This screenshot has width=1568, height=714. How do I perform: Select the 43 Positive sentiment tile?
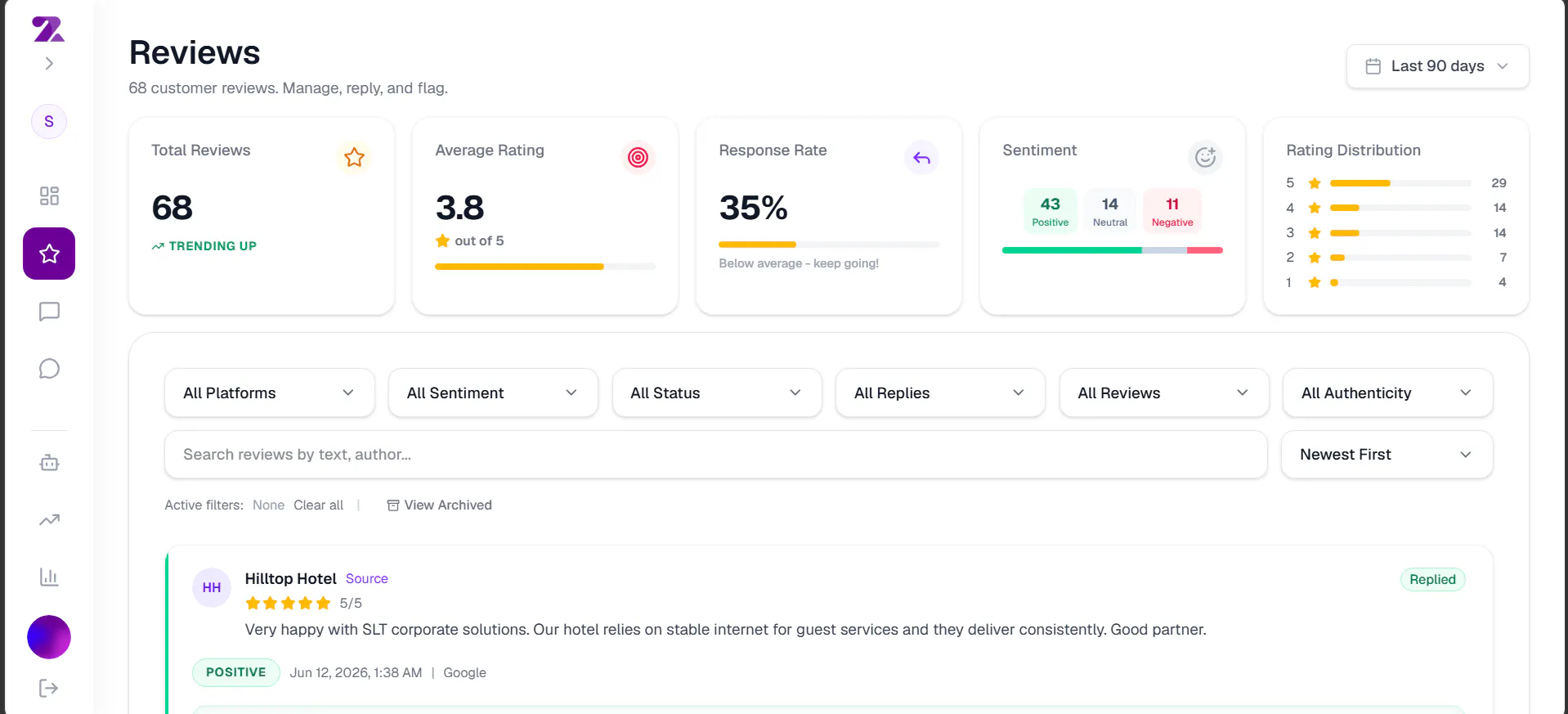point(1050,211)
